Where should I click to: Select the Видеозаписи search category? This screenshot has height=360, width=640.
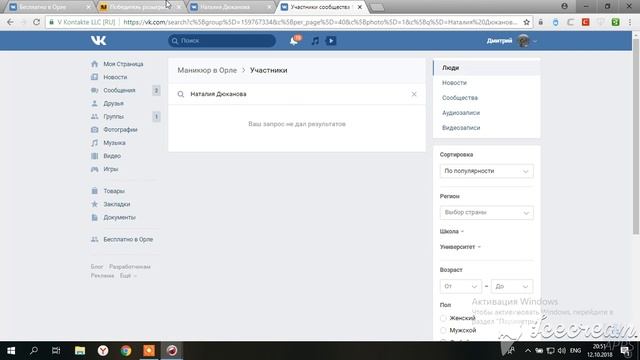[x=487, y=128]
